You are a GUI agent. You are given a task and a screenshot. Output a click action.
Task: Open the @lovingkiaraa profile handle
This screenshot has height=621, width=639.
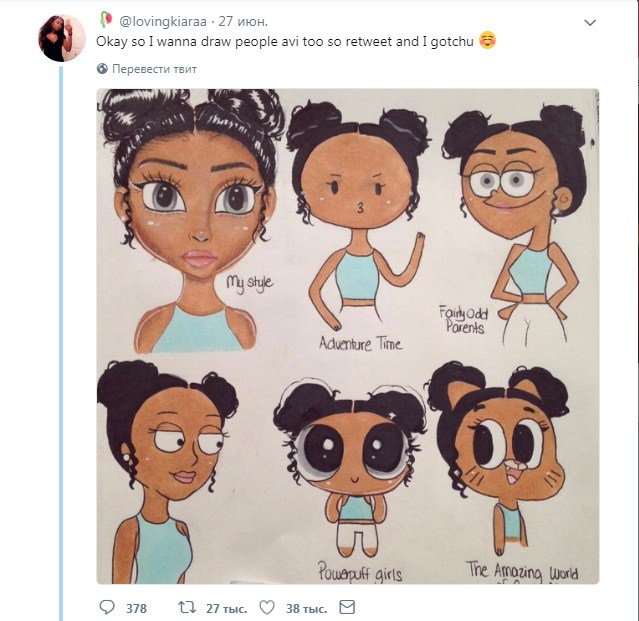coord(163,21)
